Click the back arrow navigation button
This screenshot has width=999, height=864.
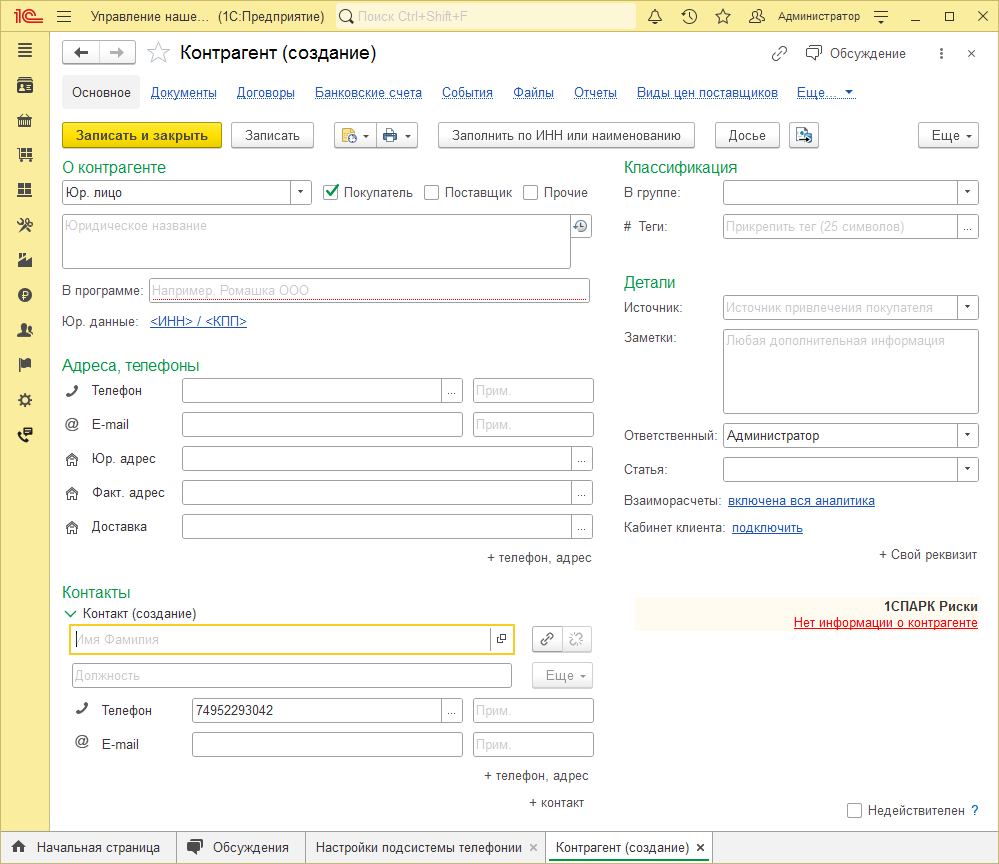tap(81, 53)
